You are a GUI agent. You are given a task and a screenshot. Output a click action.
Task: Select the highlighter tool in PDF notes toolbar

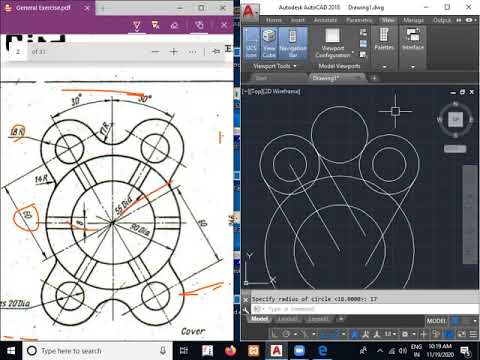pyautogui.click(x=155, y=25)
